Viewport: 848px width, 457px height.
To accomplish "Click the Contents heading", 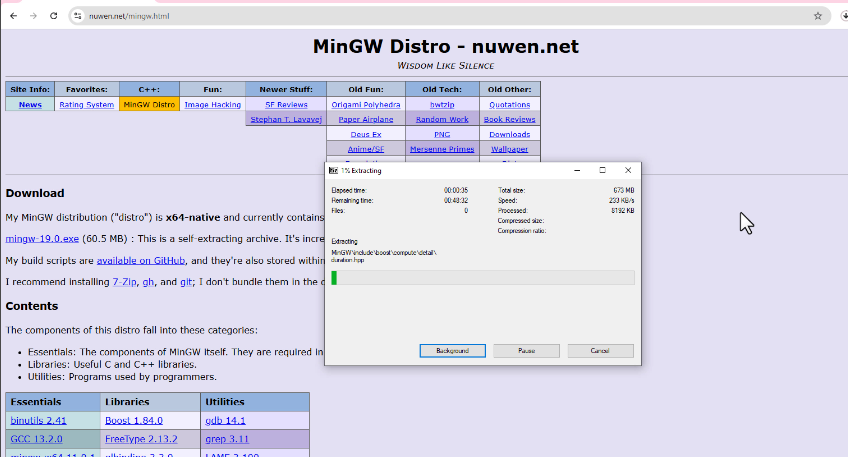I will [32, 306].
